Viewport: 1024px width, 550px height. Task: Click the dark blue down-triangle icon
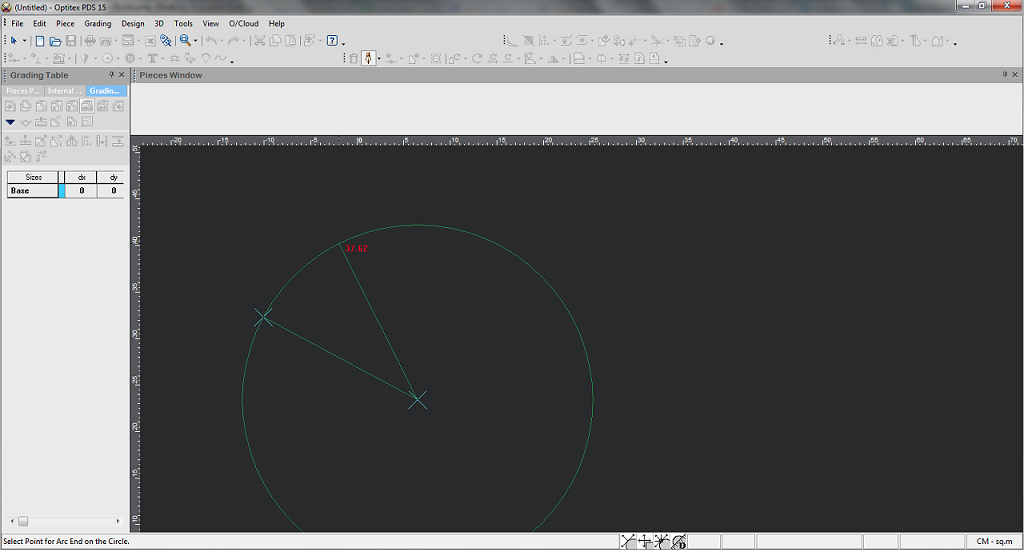point(10,122)
